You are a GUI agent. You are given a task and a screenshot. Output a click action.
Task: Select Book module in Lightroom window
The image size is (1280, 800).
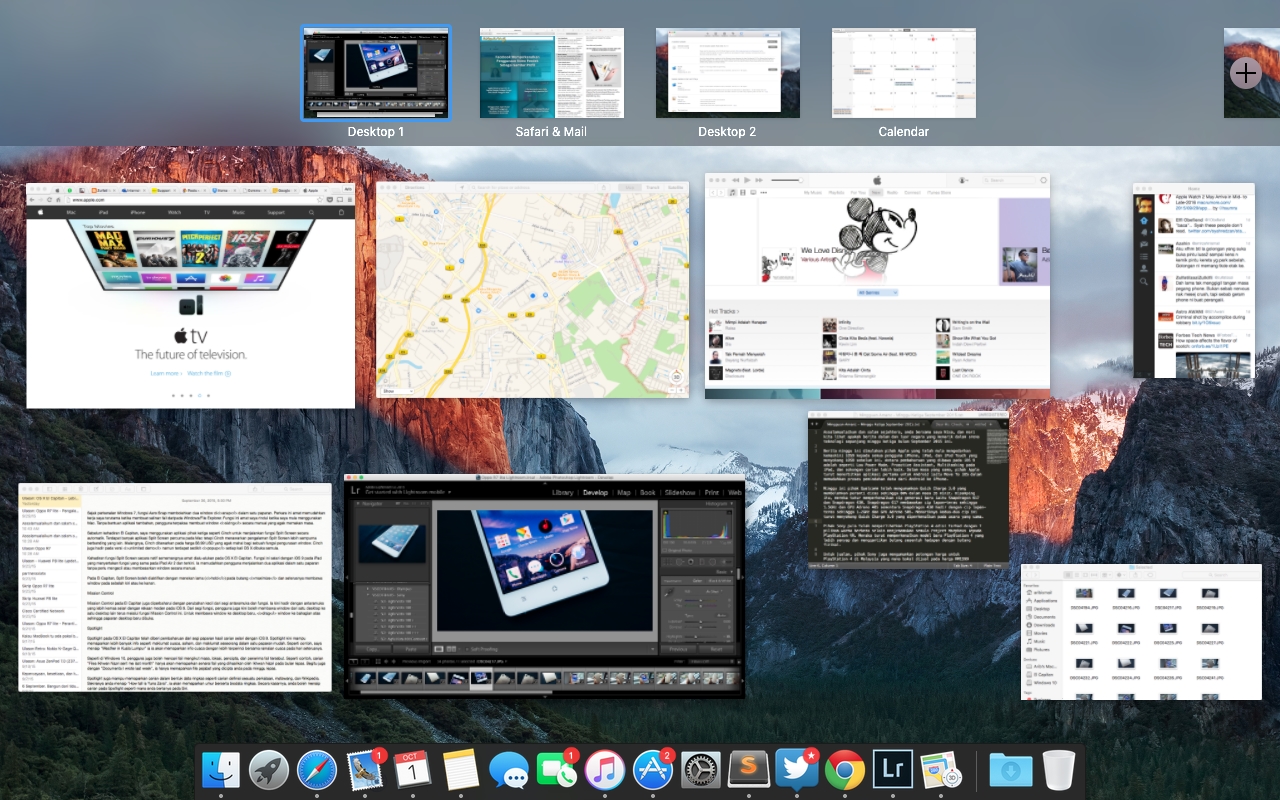648,493
